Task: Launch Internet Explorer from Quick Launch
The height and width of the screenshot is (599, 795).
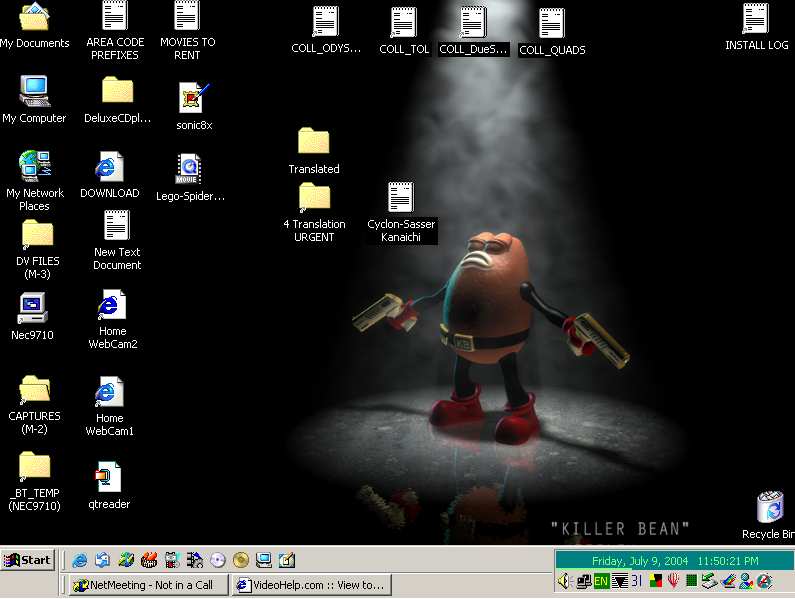Action: tap(80, 560)
